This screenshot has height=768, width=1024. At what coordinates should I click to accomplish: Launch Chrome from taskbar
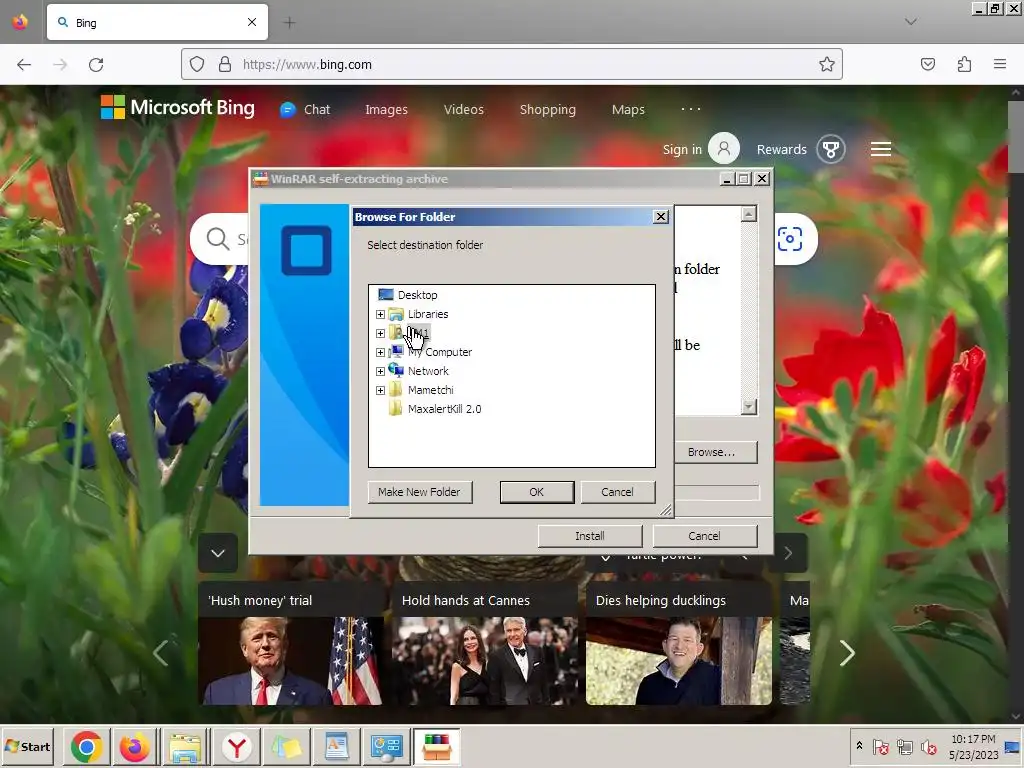(86, 747)
